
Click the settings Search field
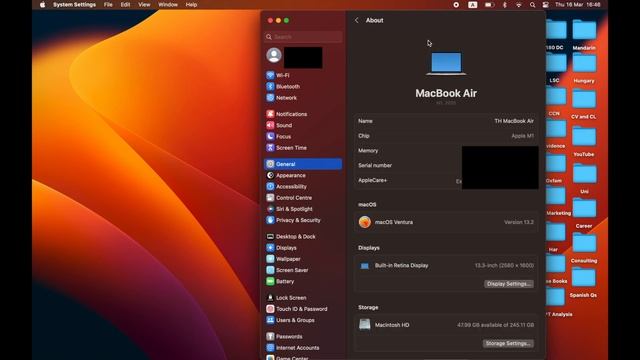[x=303, y=37]
